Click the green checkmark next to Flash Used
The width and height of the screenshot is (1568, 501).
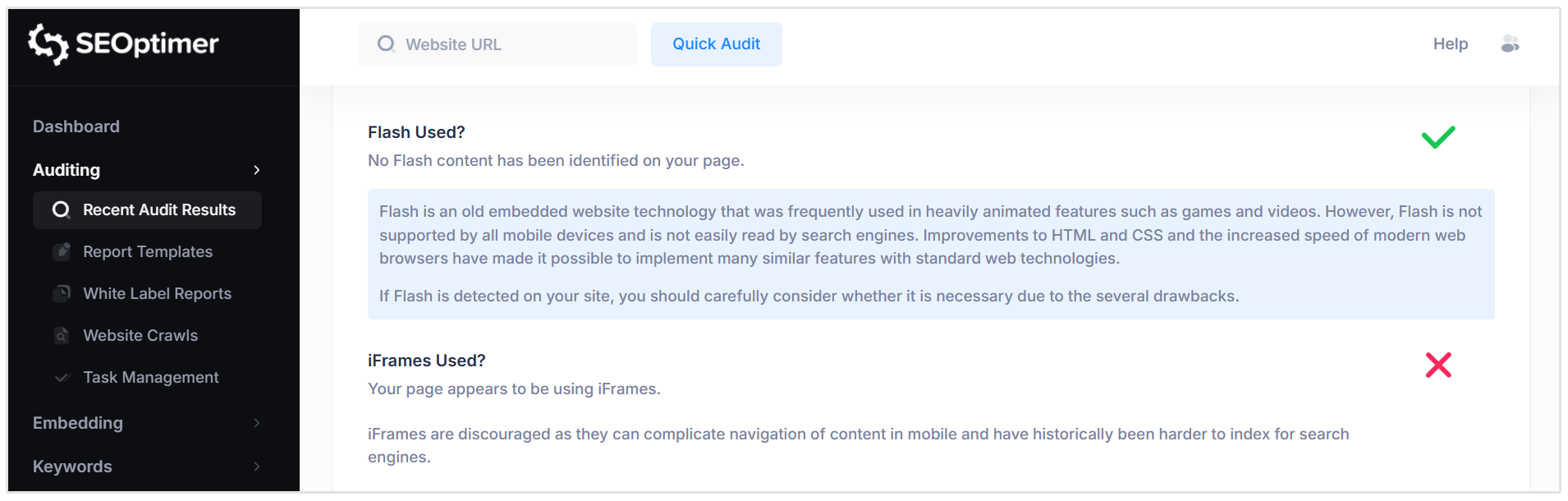(x=1437, y=137)
